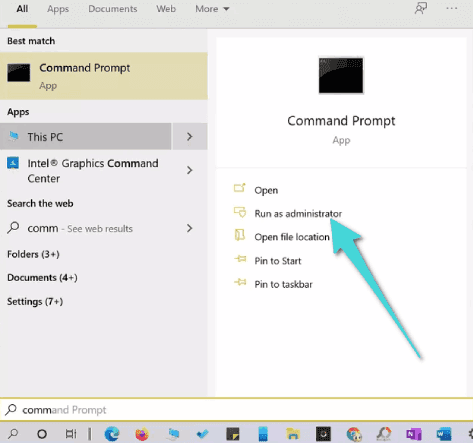Screen dimensions: 473x443
Task: Select Pin to taskbar
Action: click(283, 284)
